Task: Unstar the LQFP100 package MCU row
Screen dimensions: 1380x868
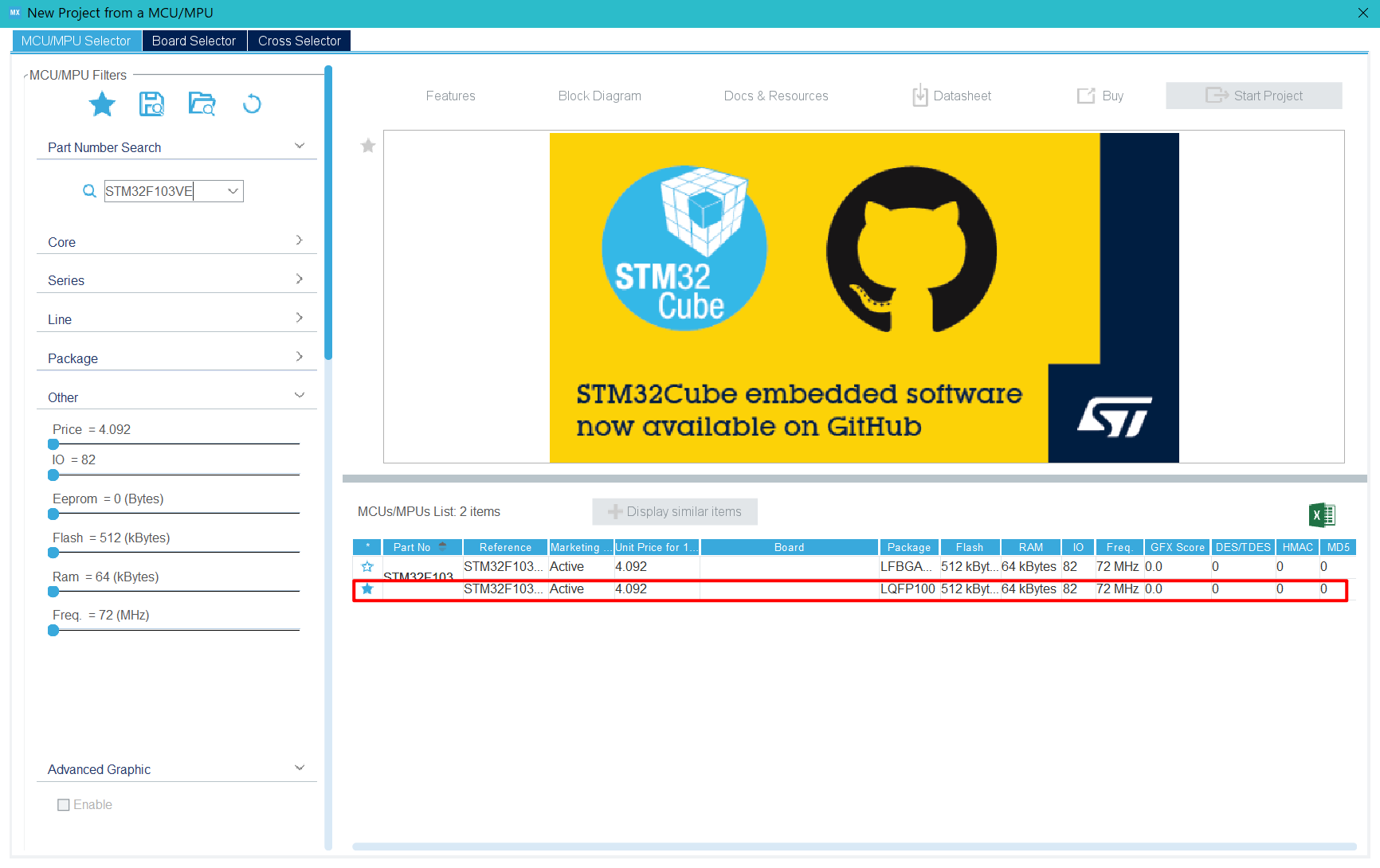Action: pyautogui.click(x=367, y=589)
